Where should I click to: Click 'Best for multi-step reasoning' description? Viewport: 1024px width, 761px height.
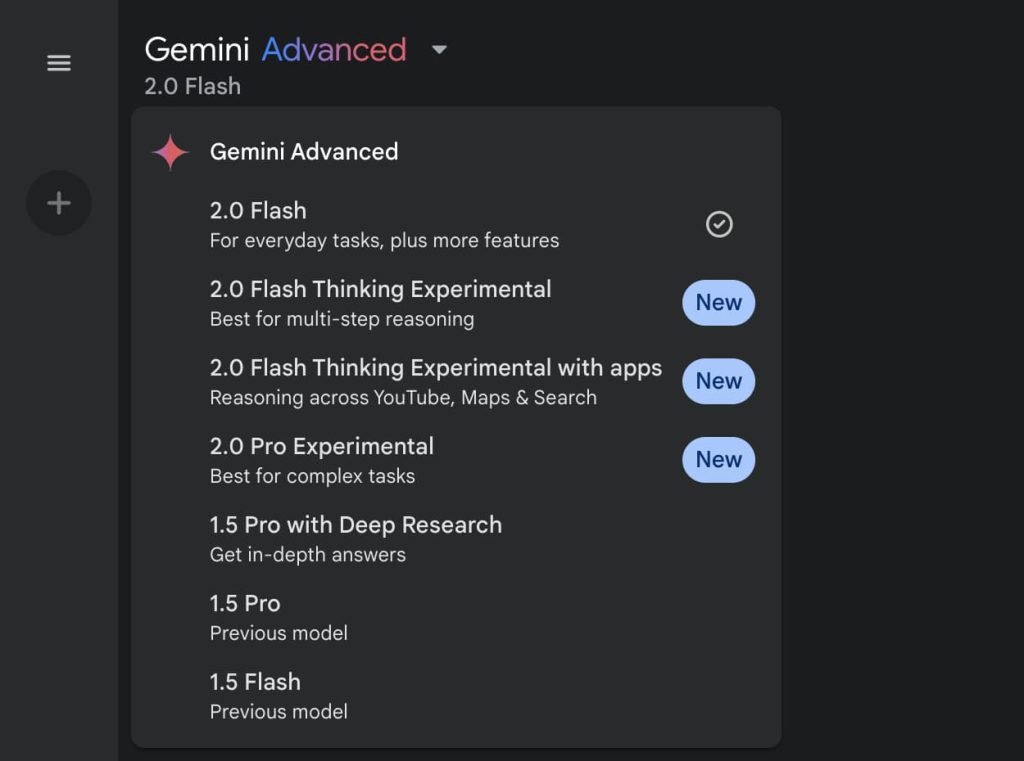(x=342, y=319)
